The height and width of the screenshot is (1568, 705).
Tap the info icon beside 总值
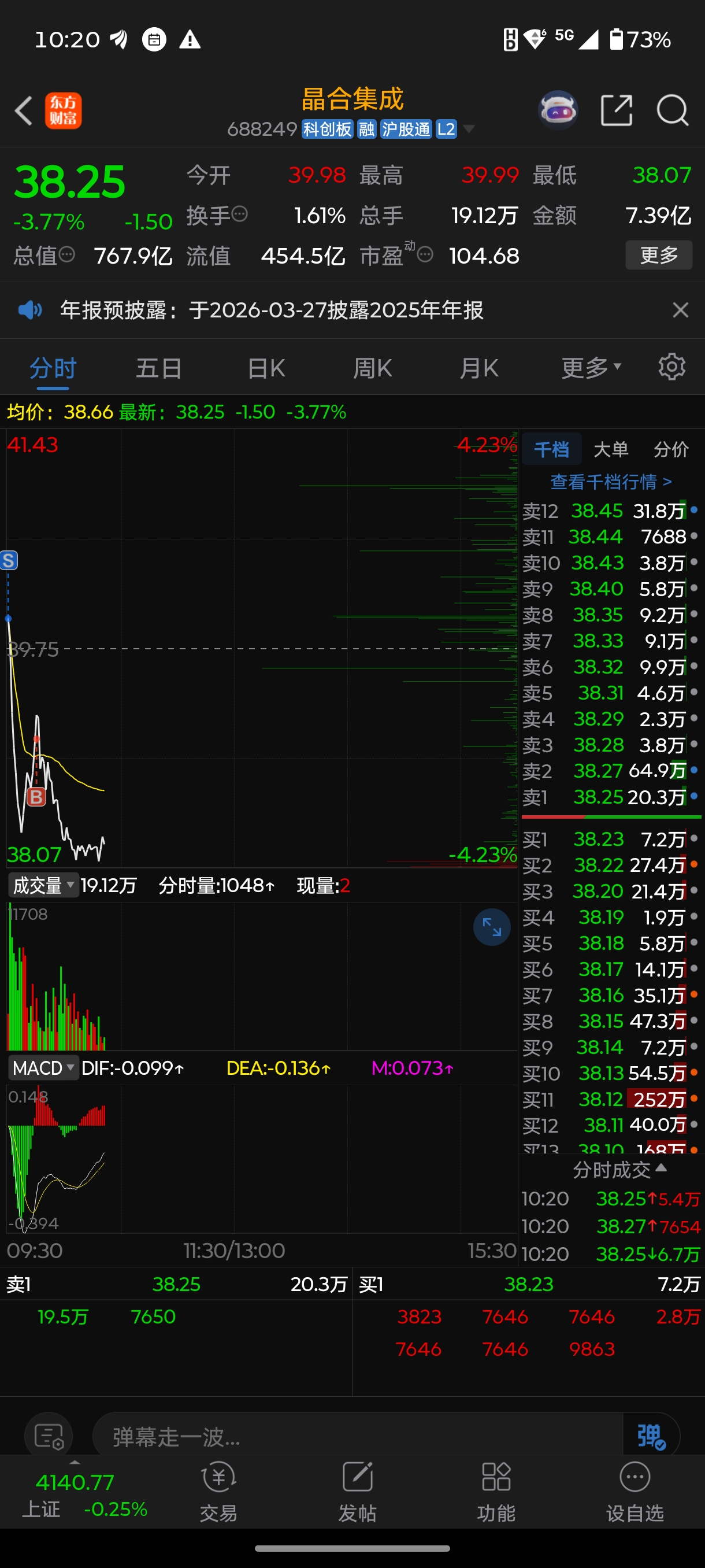pyautogui.click(x=67, y=254)
